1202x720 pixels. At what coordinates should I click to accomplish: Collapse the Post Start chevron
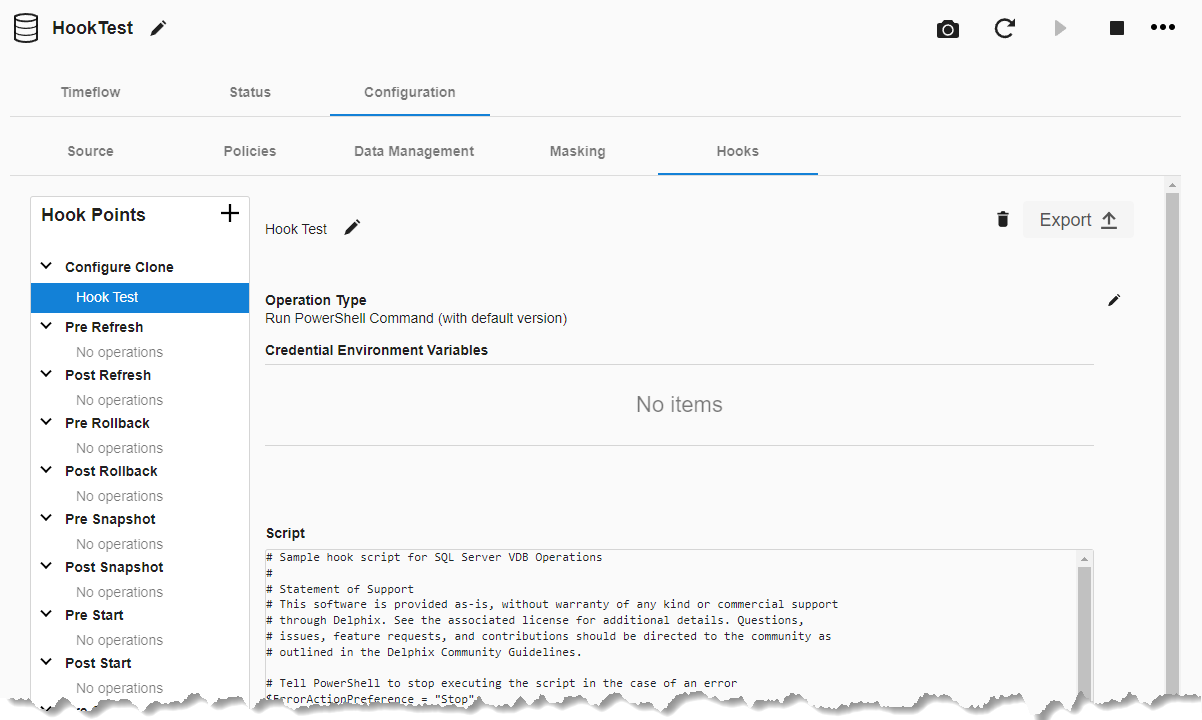tap(46, 662)
